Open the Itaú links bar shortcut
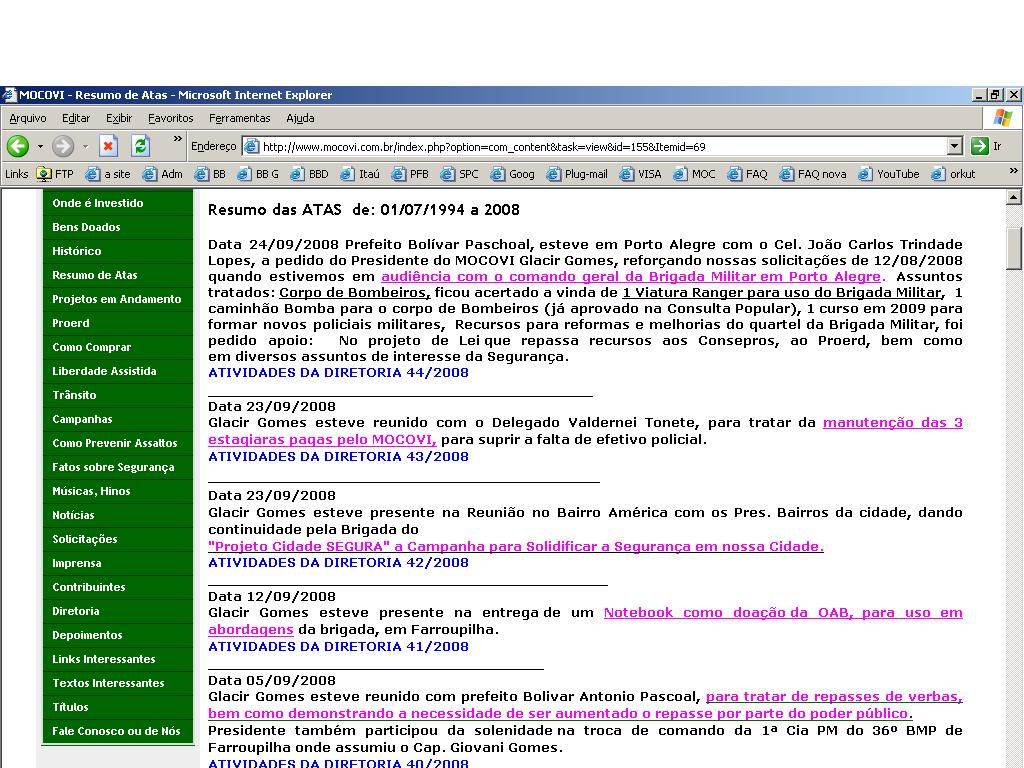Viewport: 1024px width, 768px height. pyautogui.click(x=360, y=174)
